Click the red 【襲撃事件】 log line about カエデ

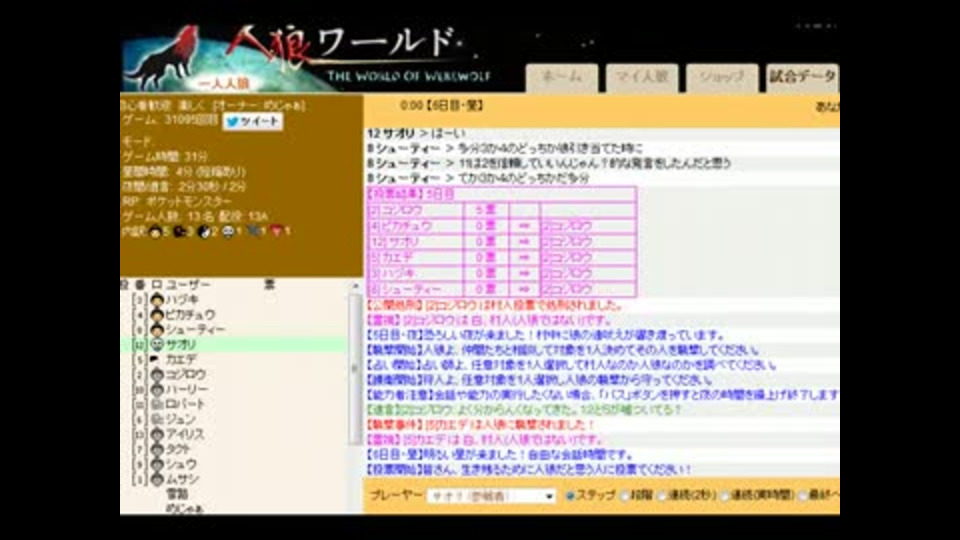coord(481,424)
